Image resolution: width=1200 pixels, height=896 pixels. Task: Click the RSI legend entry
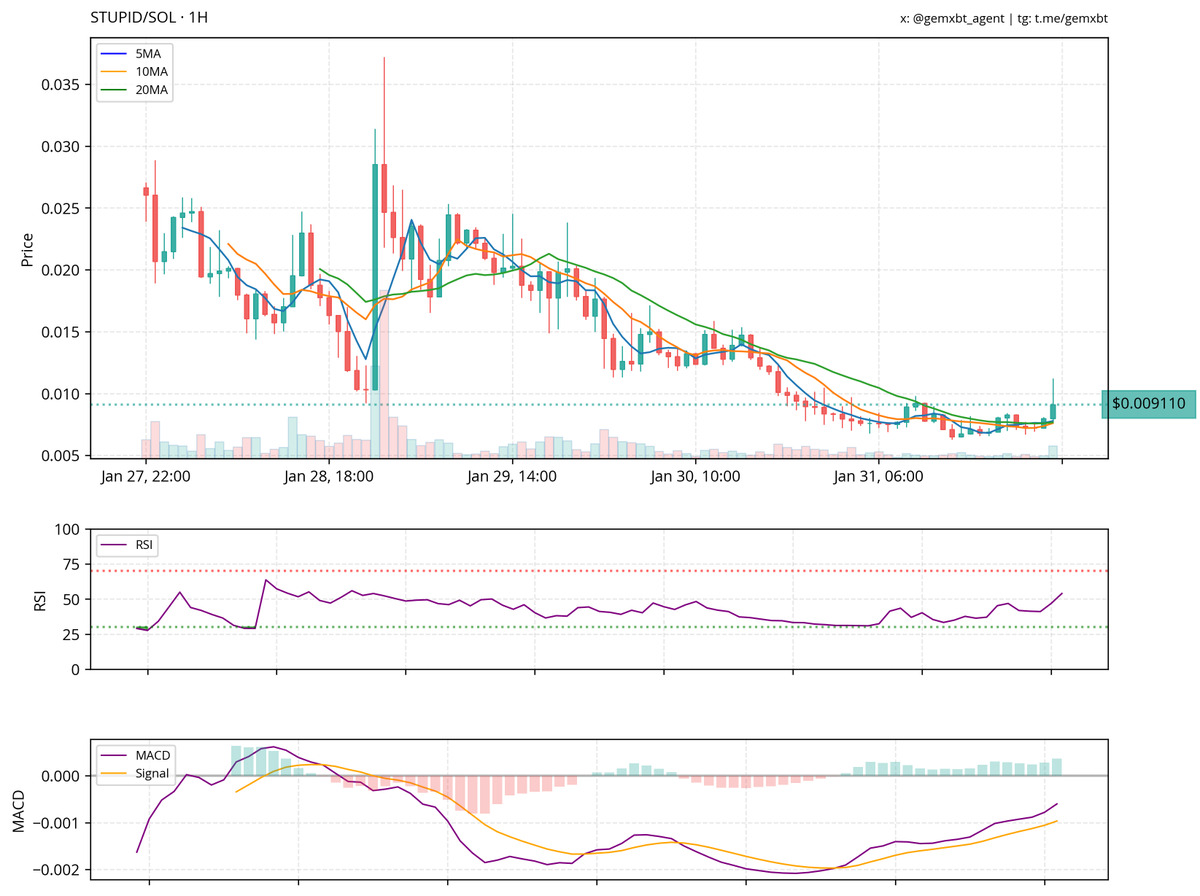pyautogui.click(x=128, y=545)
